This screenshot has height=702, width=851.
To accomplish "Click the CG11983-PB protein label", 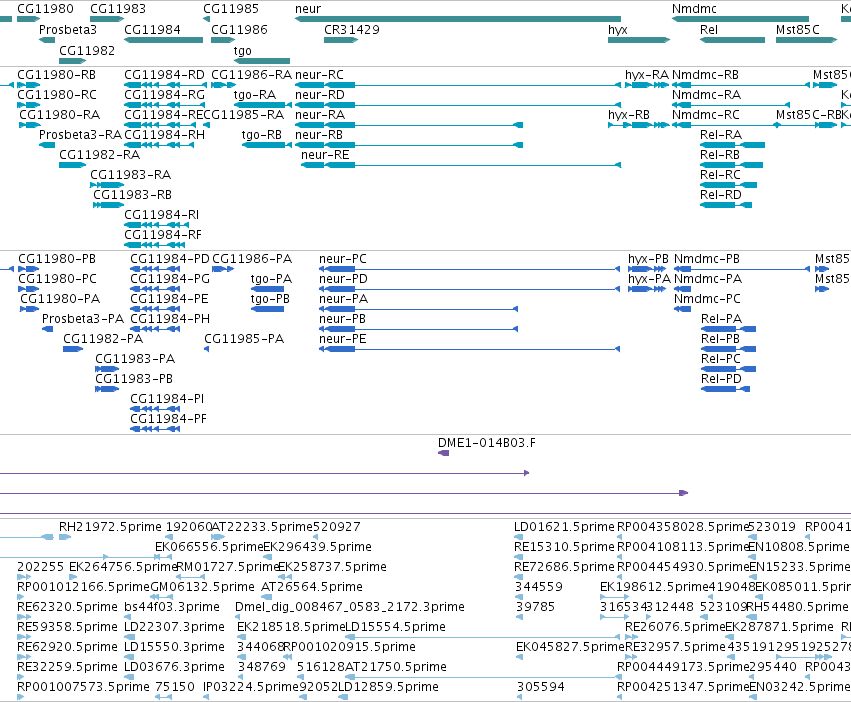I will click(x=134, y=378).
